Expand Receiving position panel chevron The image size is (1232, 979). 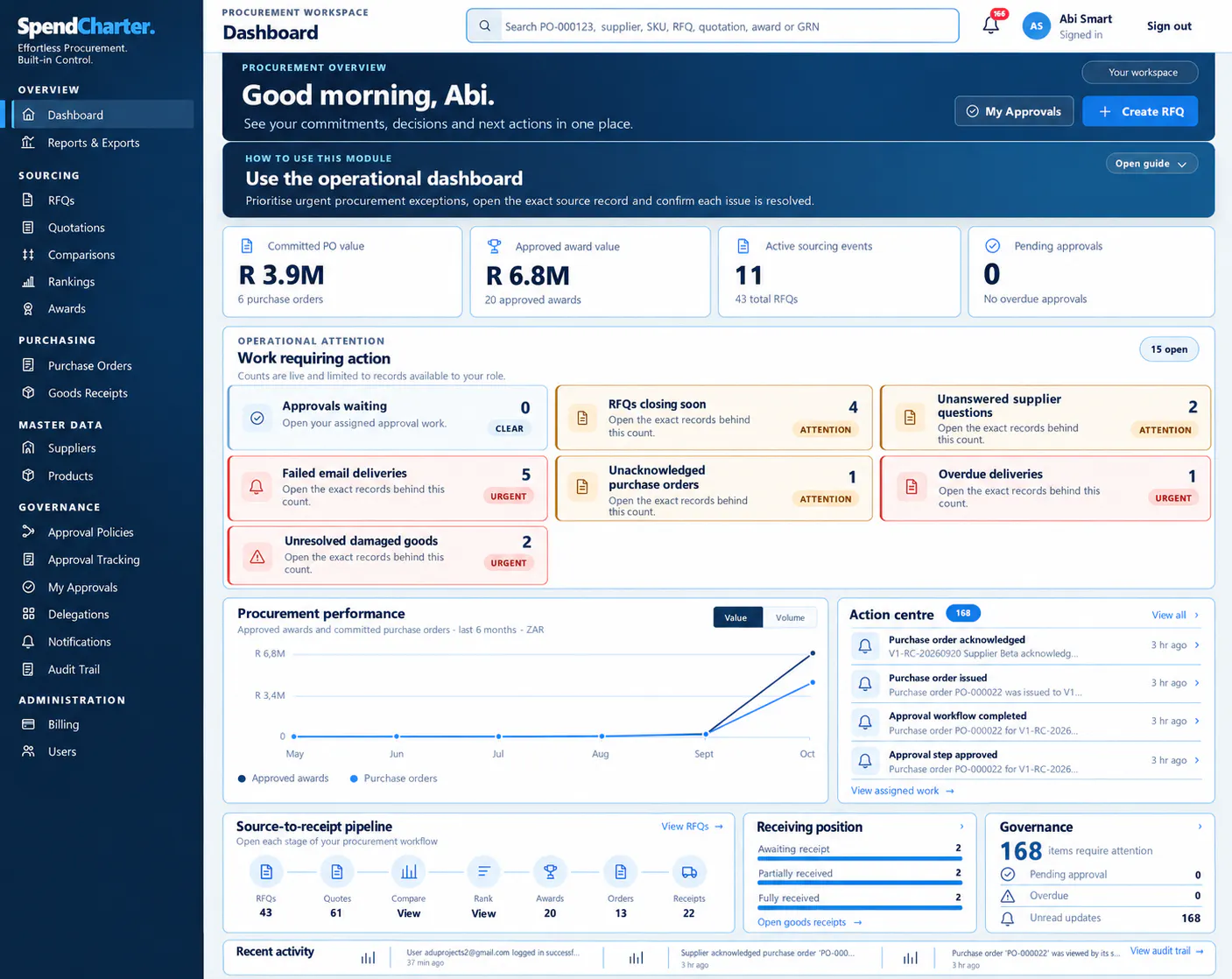[x=961, y=827]
